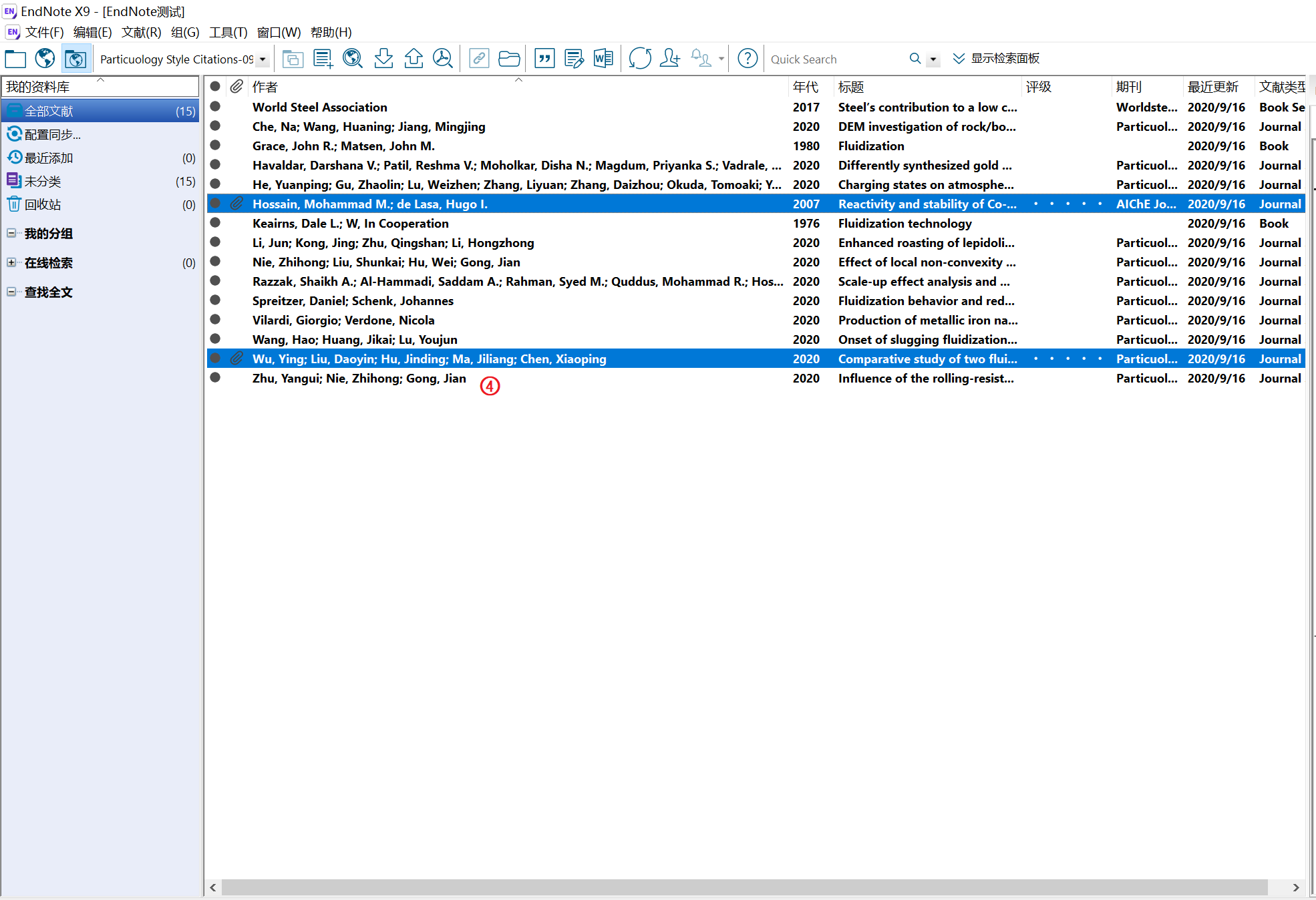1316x900 pixels.
Task: Sort by 作者 column header
Action: coord(518,87)
